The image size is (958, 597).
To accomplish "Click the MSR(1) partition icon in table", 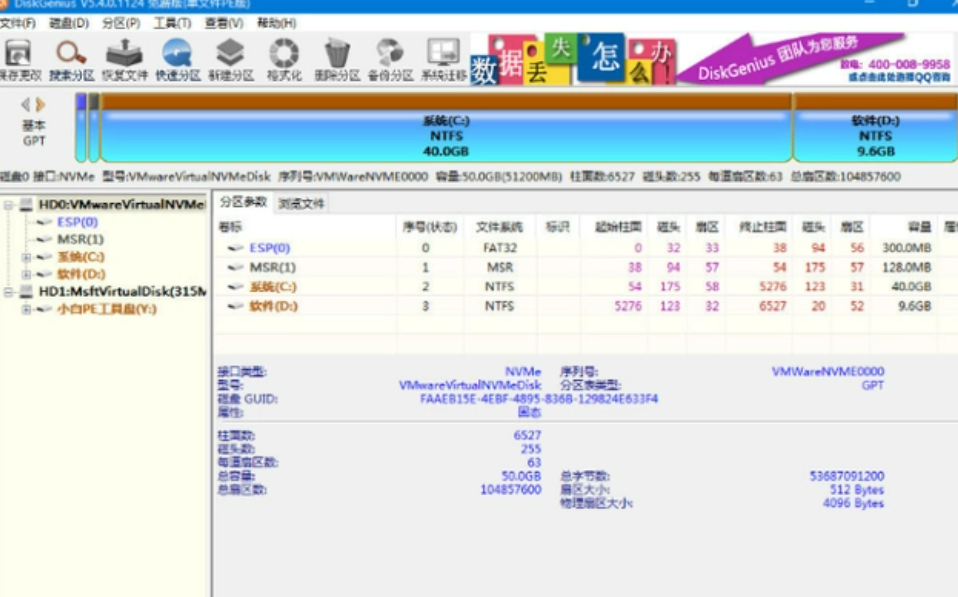I will (235, 268).
